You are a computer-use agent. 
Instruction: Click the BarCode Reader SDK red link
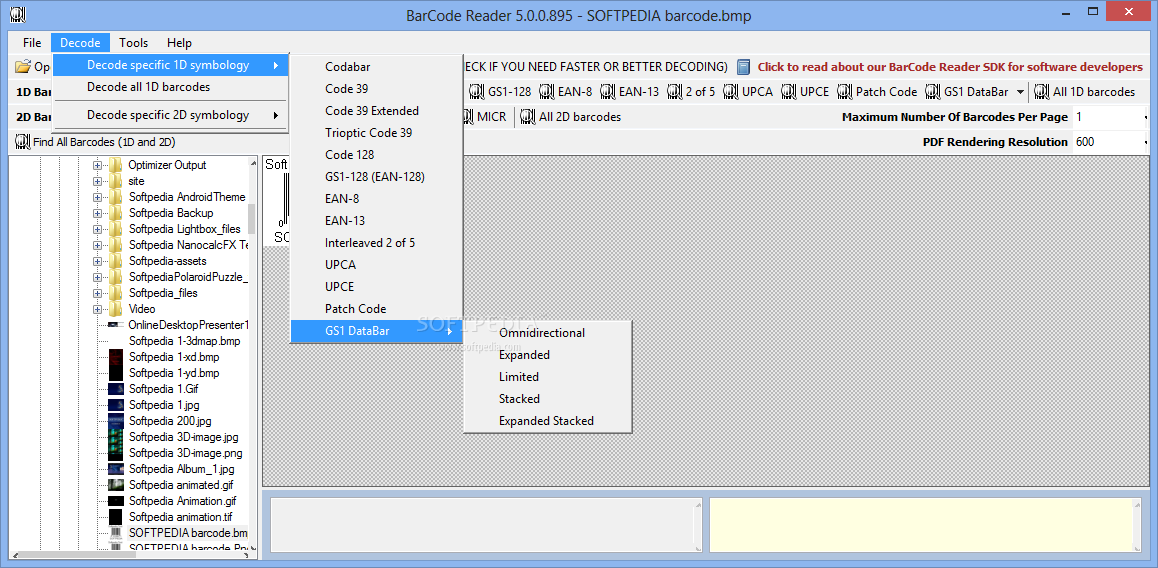[950, 66]
